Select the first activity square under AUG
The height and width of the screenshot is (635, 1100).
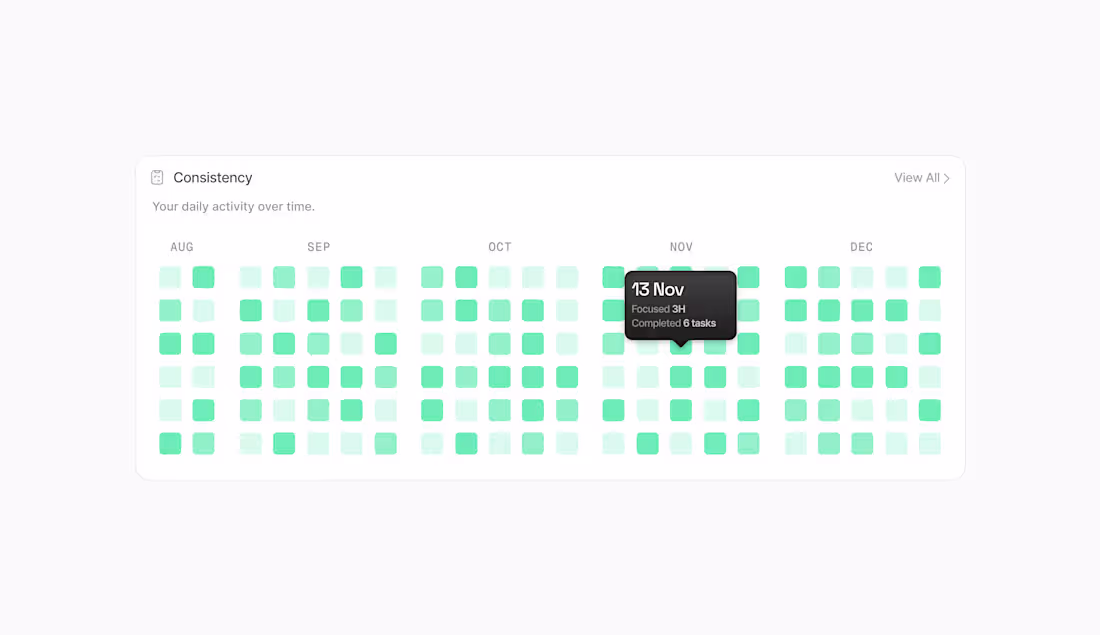(169, 277)
